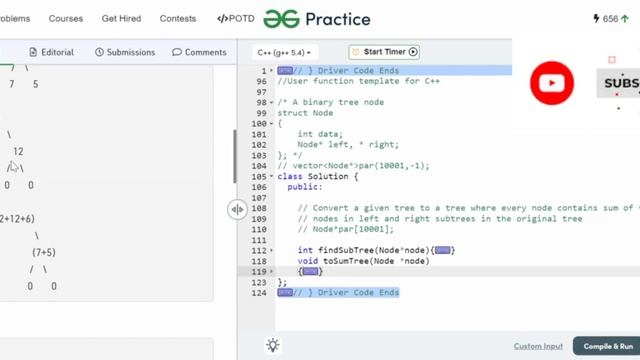Click 'void toSumTree(Node *node)' line

(363, 261)
